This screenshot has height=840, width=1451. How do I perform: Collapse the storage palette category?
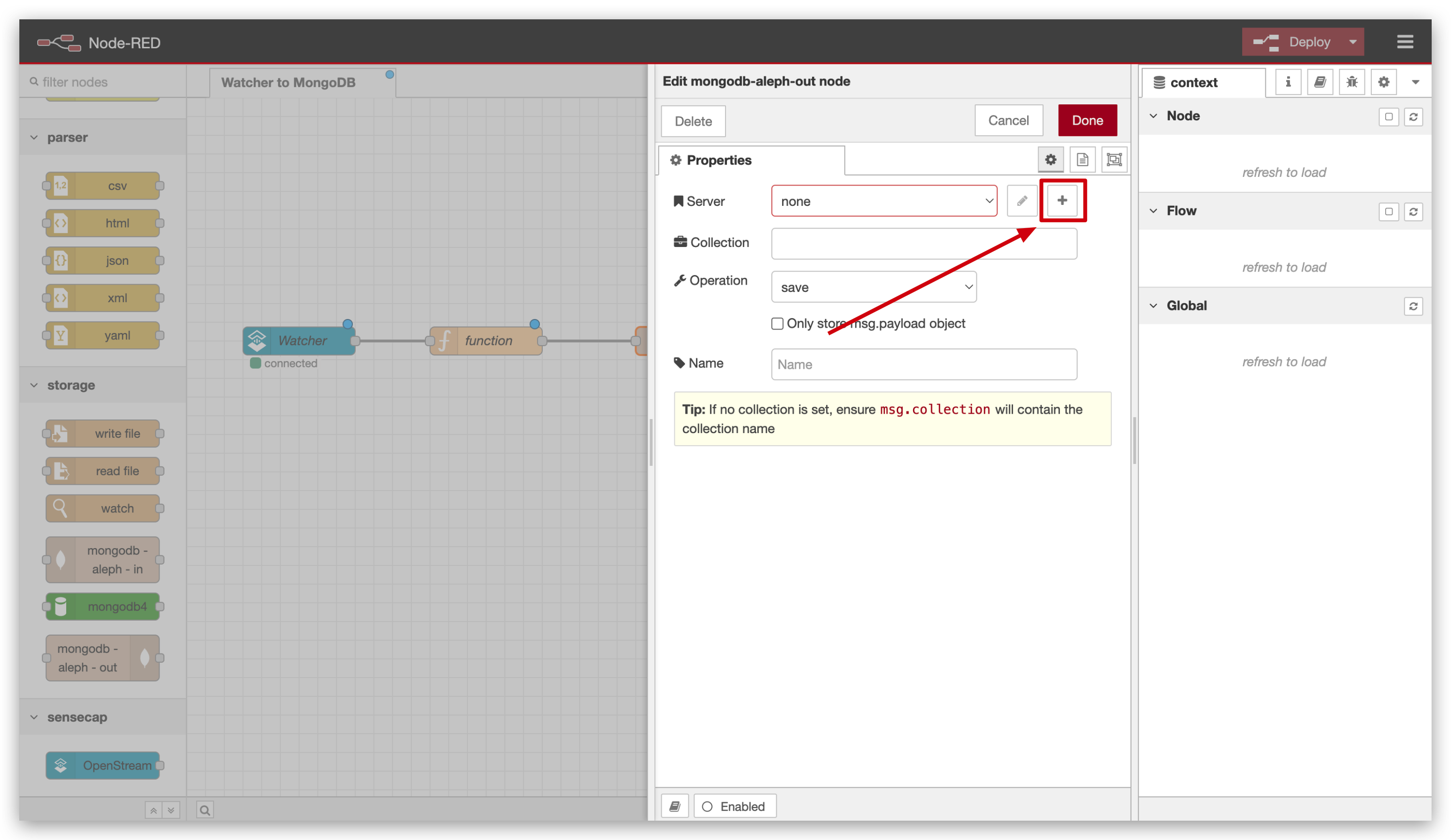point(102,385)
